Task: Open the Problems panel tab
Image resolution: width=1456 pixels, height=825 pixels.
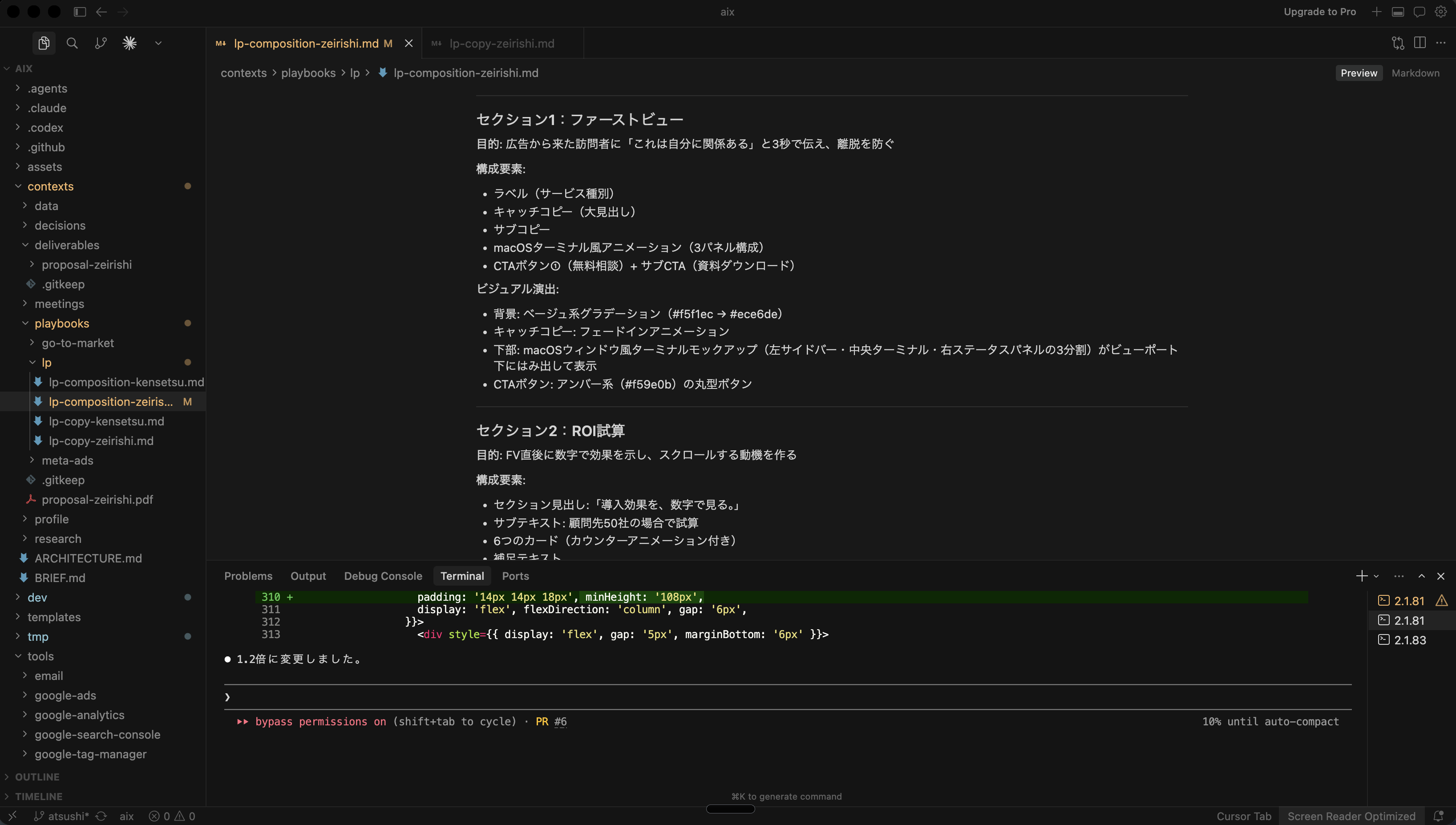Action: 248,576
